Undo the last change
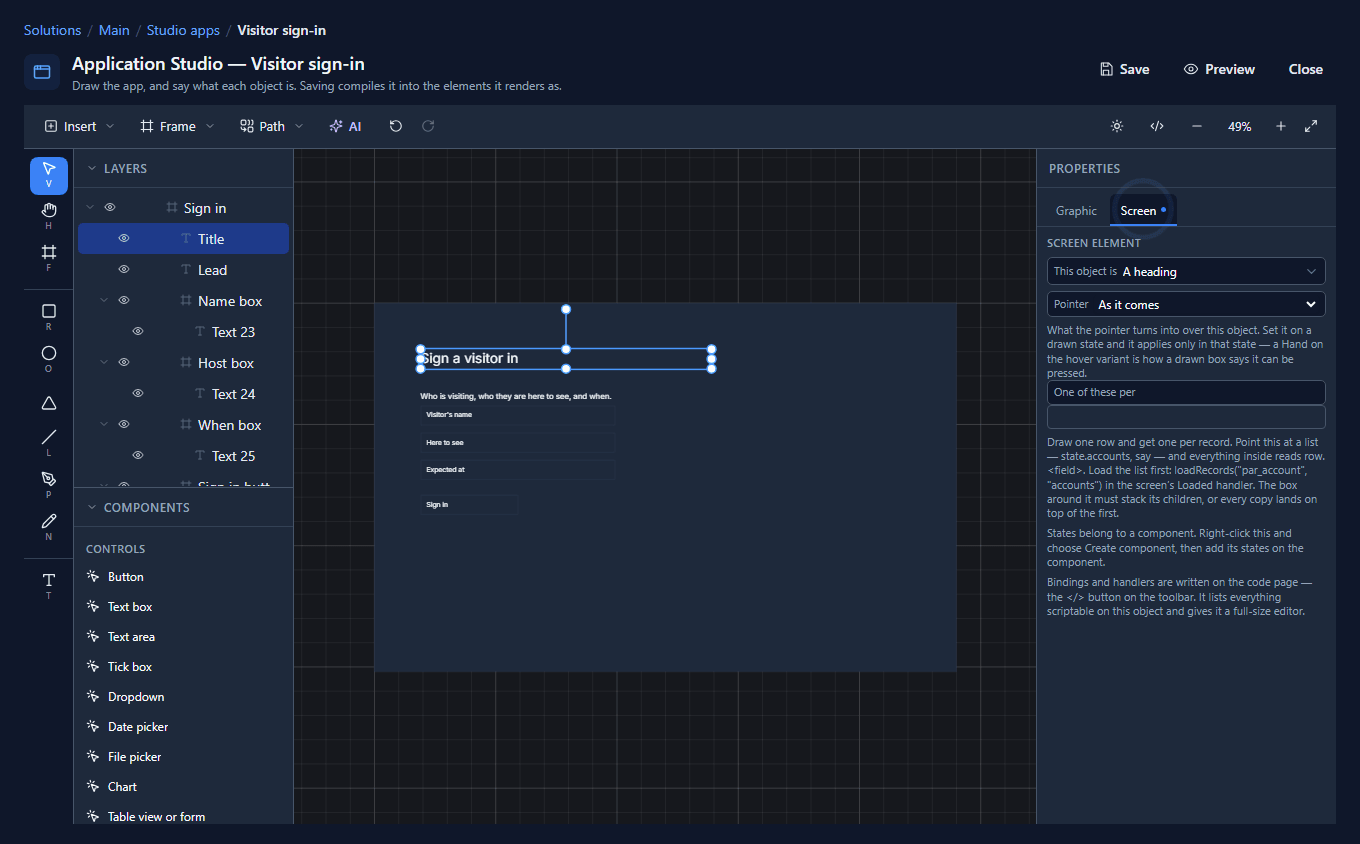The height and width of the screenshot is (844, 1360). (396, 126)
